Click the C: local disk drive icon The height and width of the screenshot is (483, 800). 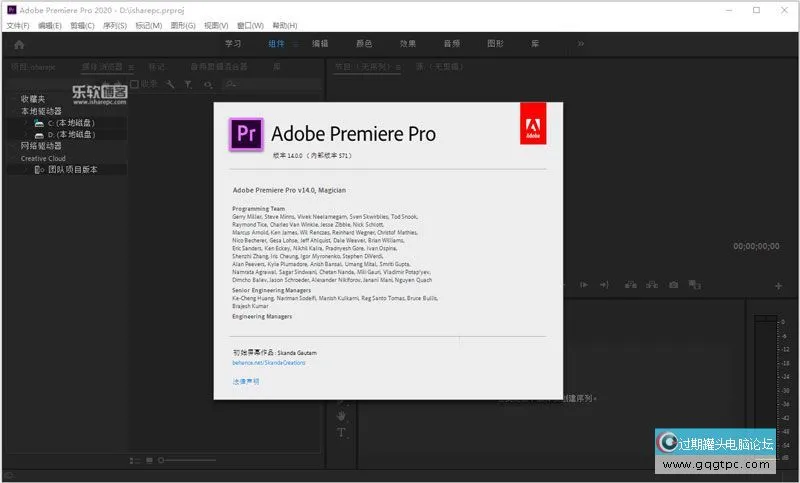39,123
